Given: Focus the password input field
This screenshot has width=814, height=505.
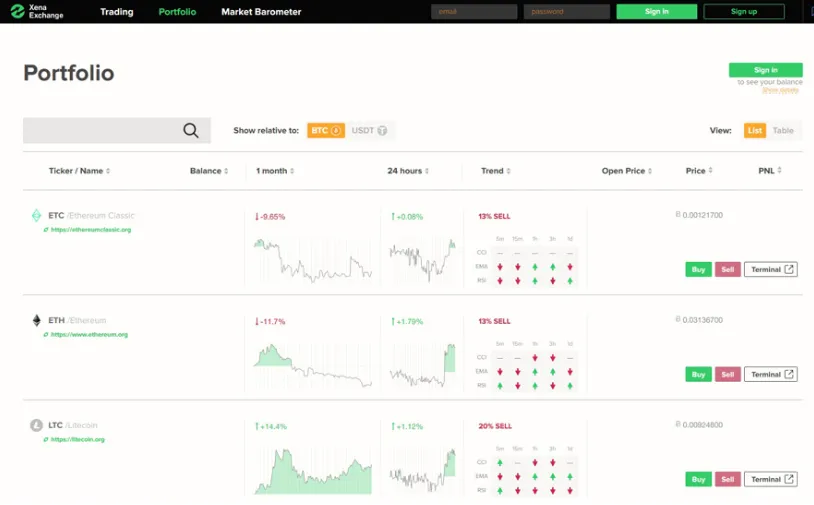Looking at the screenshot, I should pos(566,11).
